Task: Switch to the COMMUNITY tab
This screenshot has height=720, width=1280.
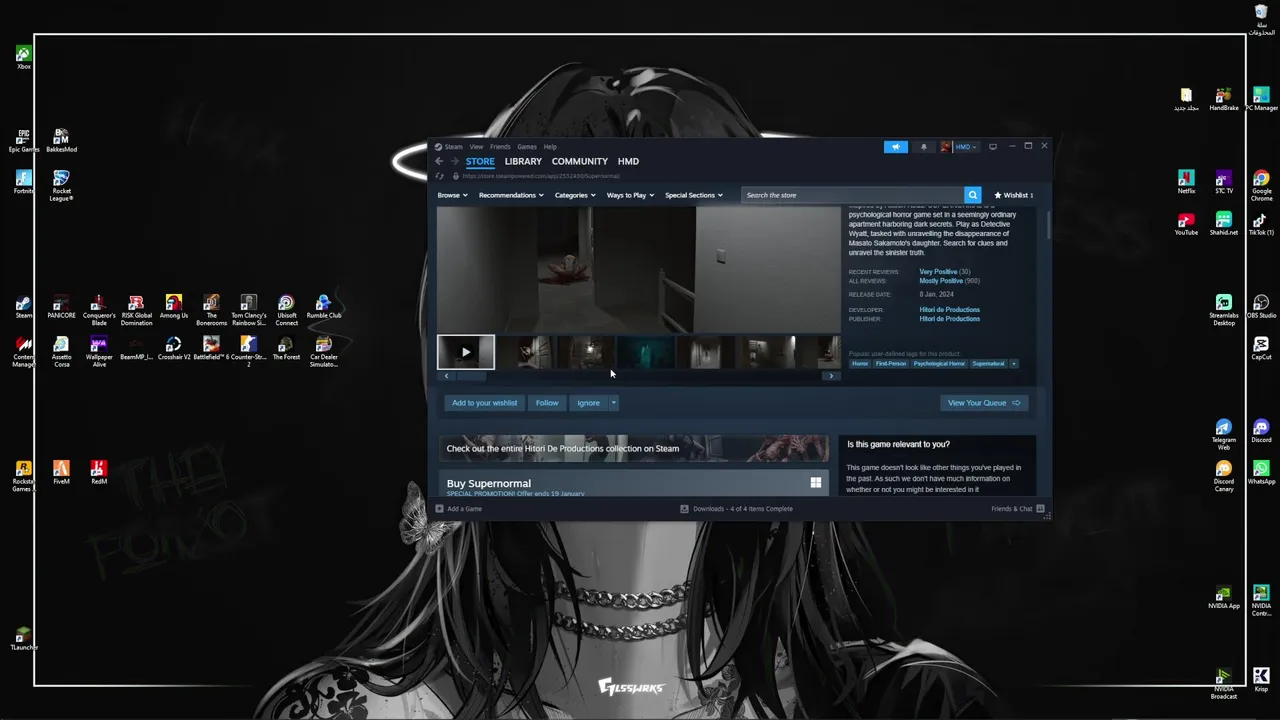Action: coord(580,161)
